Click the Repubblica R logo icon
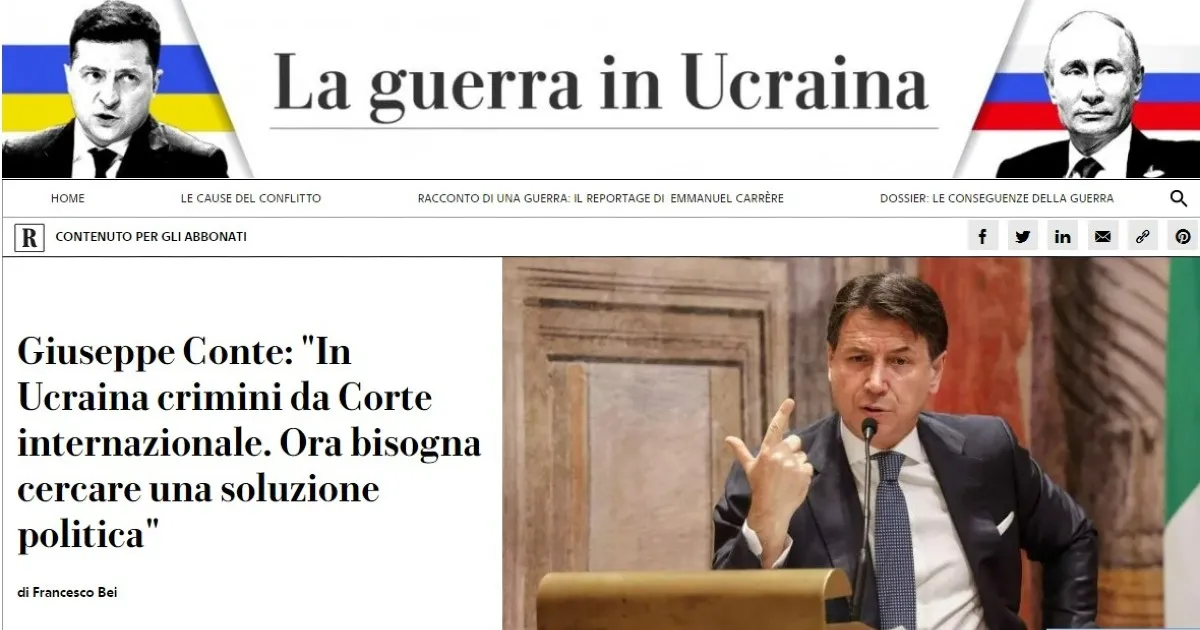This screenshot has height=630, width=1200. (x=29, y=237)
